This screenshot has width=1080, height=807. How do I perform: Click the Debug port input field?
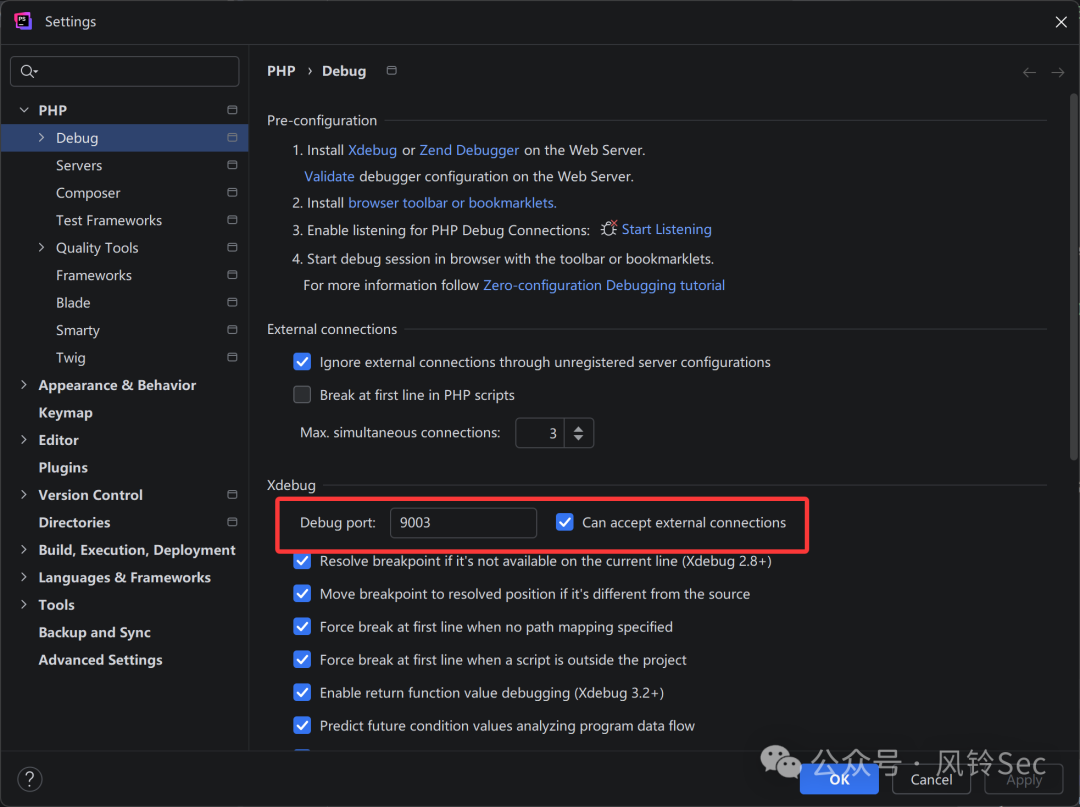(464, 523)
